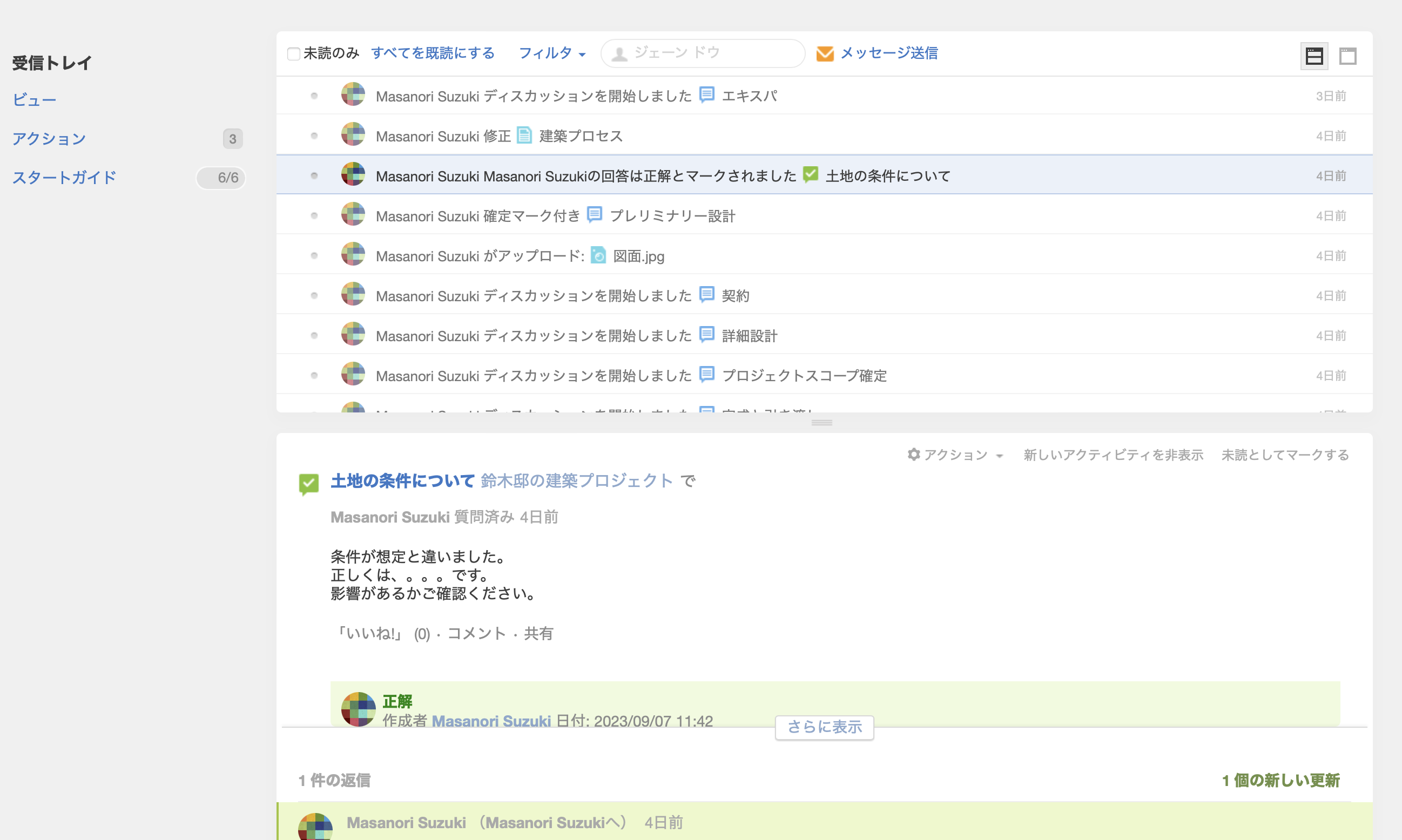The image size is (1402, 840).
Task: Click document icon beside 建築プロセス
Action: coord(524,136)
